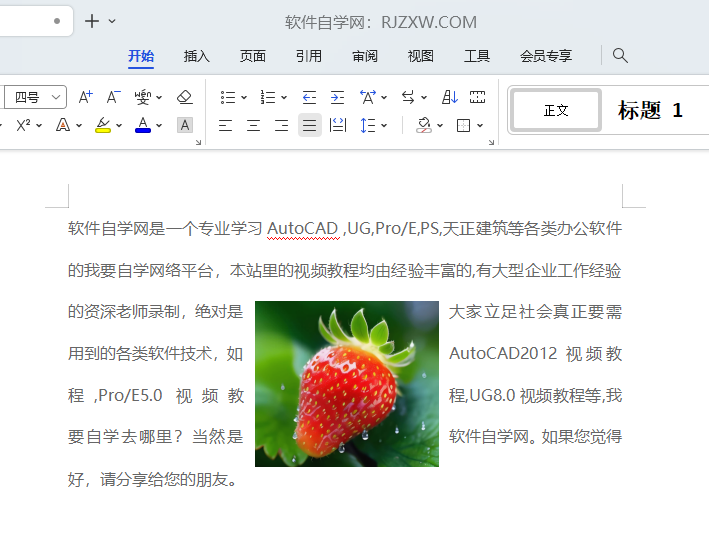This screenshot has height=555, width=709.
Task: Expand the paragraph shading dropdown arrow
Action: [440, 126]
